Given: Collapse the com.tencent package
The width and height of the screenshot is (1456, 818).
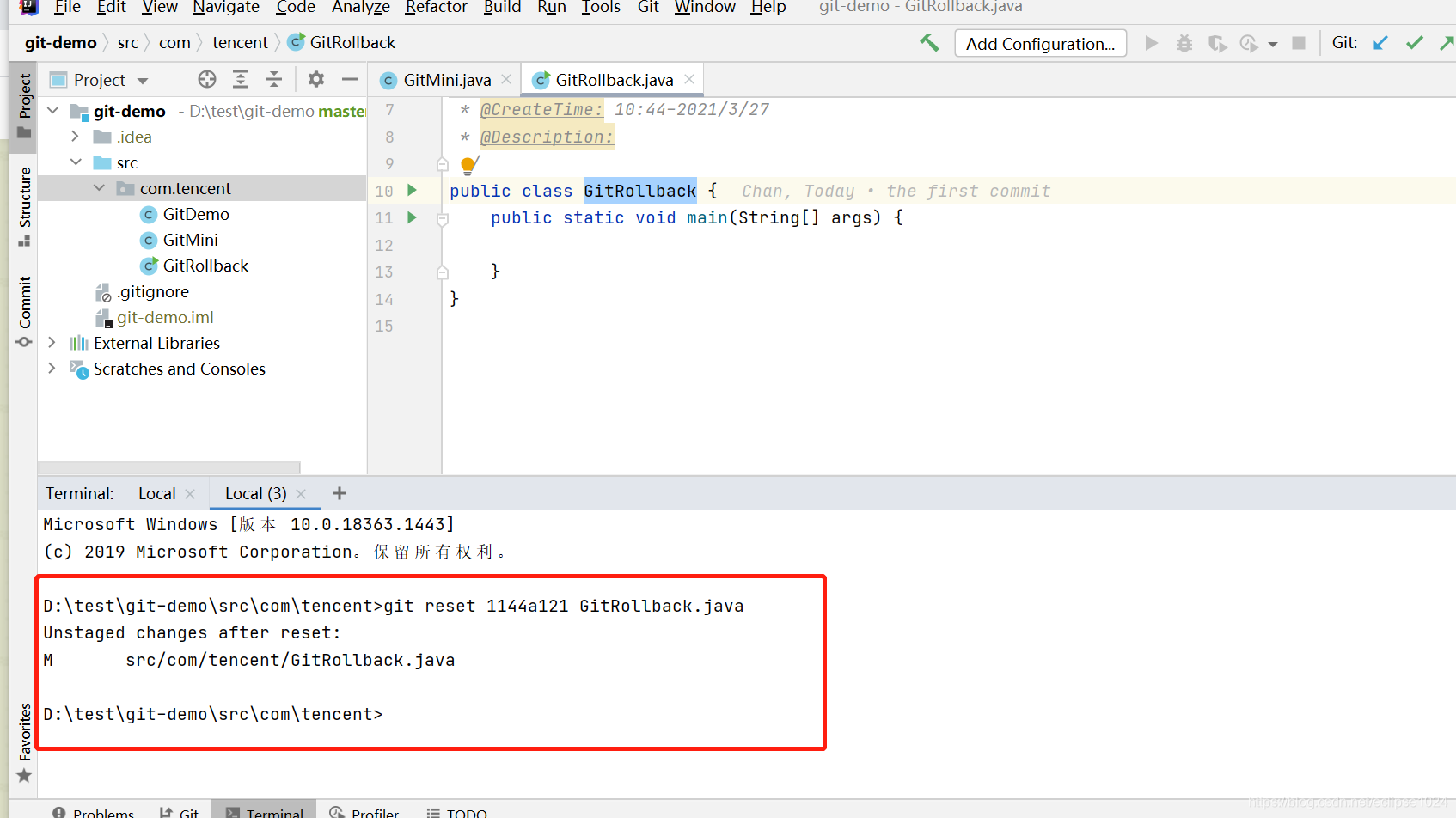Looking at the screenshot, I should click(99, 188).
